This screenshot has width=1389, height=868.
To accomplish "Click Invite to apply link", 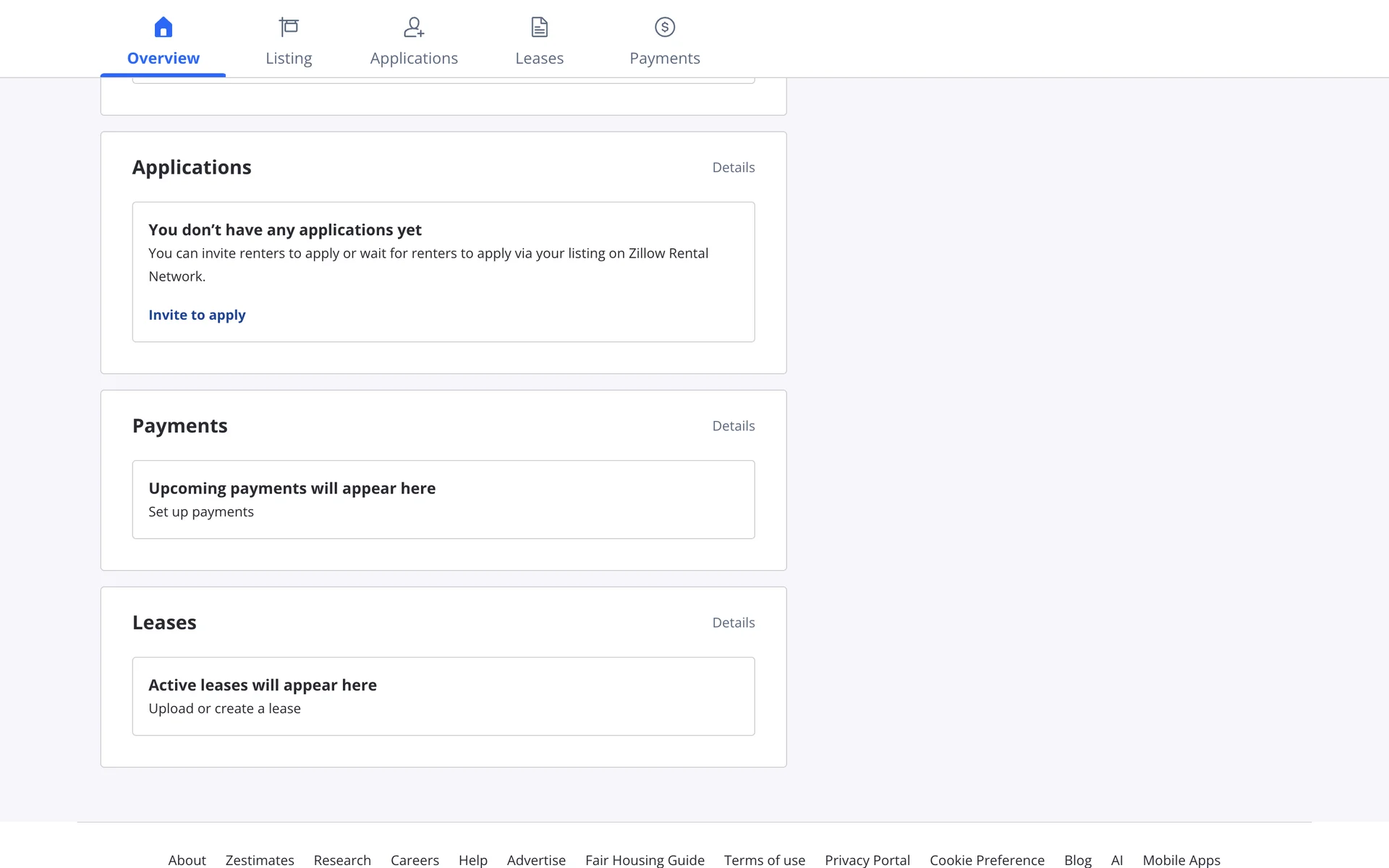I will 197,315.
